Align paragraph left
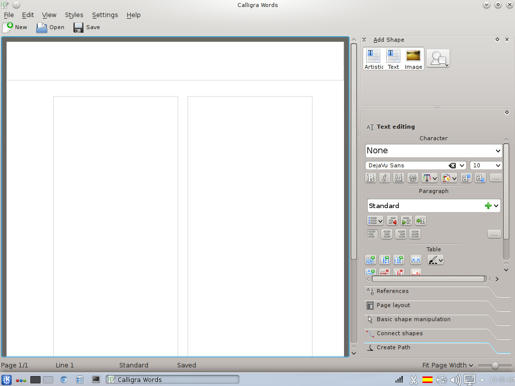Viewport: 515px width, 386px height. tap(372, 234)
